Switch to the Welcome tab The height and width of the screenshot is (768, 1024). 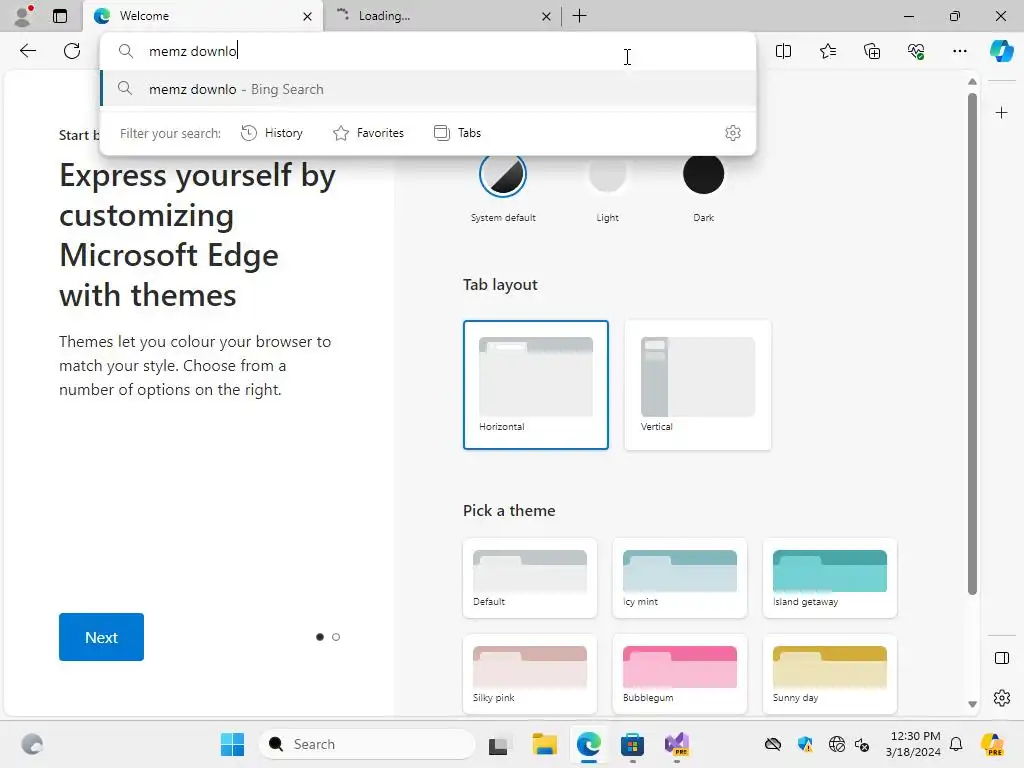[202, 16]
